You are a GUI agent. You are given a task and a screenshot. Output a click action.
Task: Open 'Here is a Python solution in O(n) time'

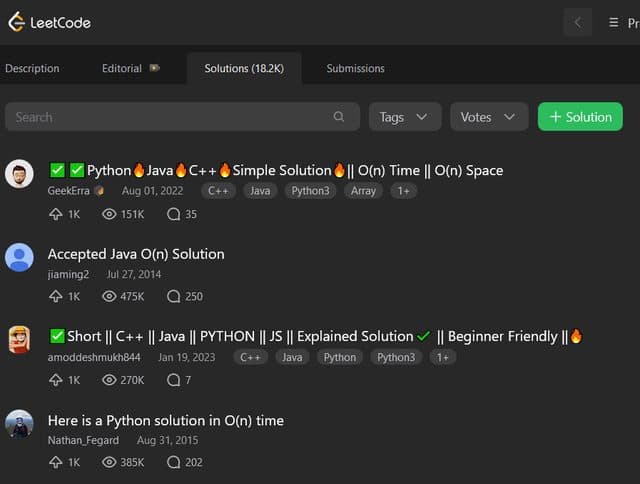166,420
